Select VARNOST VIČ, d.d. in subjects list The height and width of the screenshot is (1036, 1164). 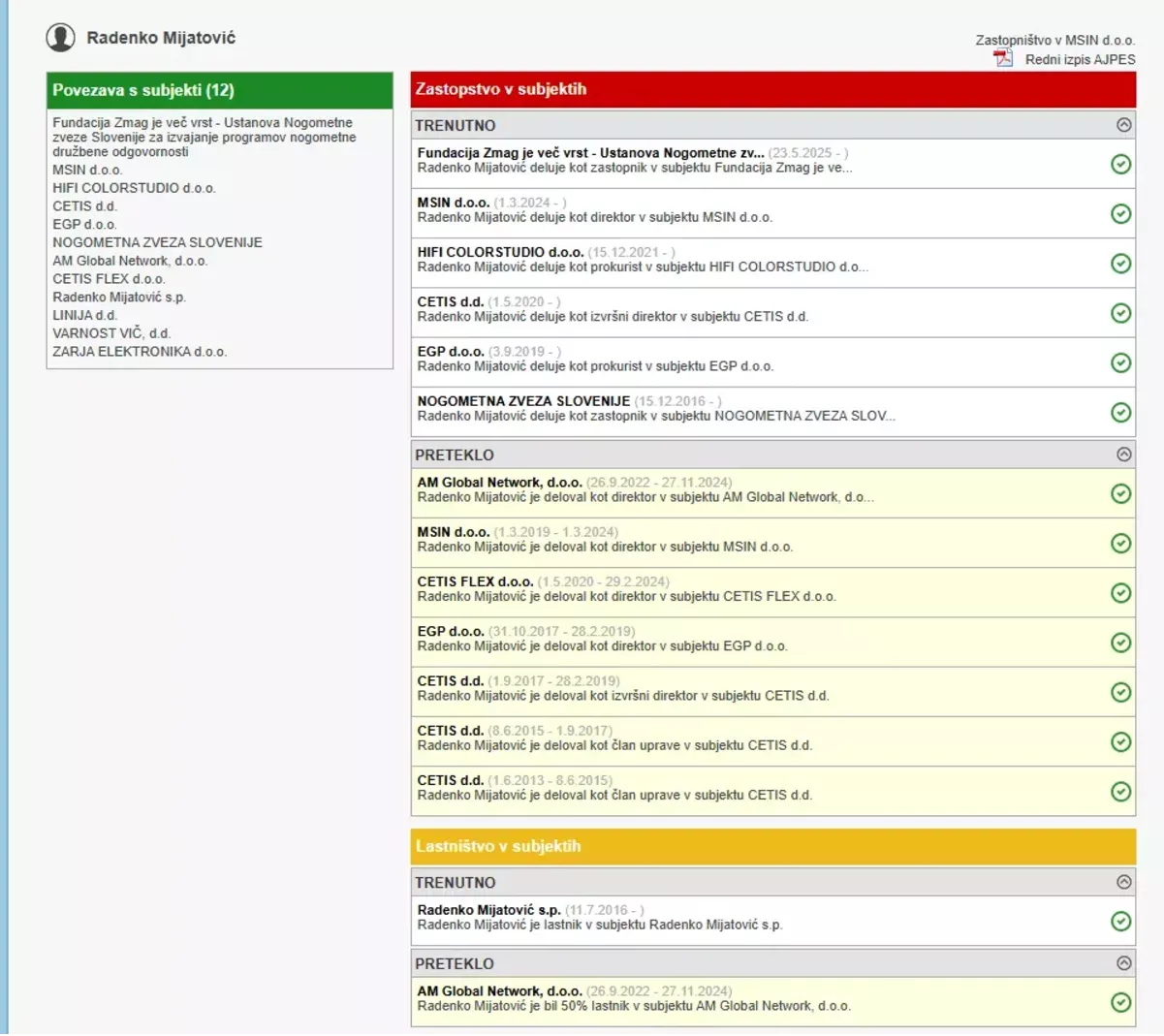tap(111, 333)
